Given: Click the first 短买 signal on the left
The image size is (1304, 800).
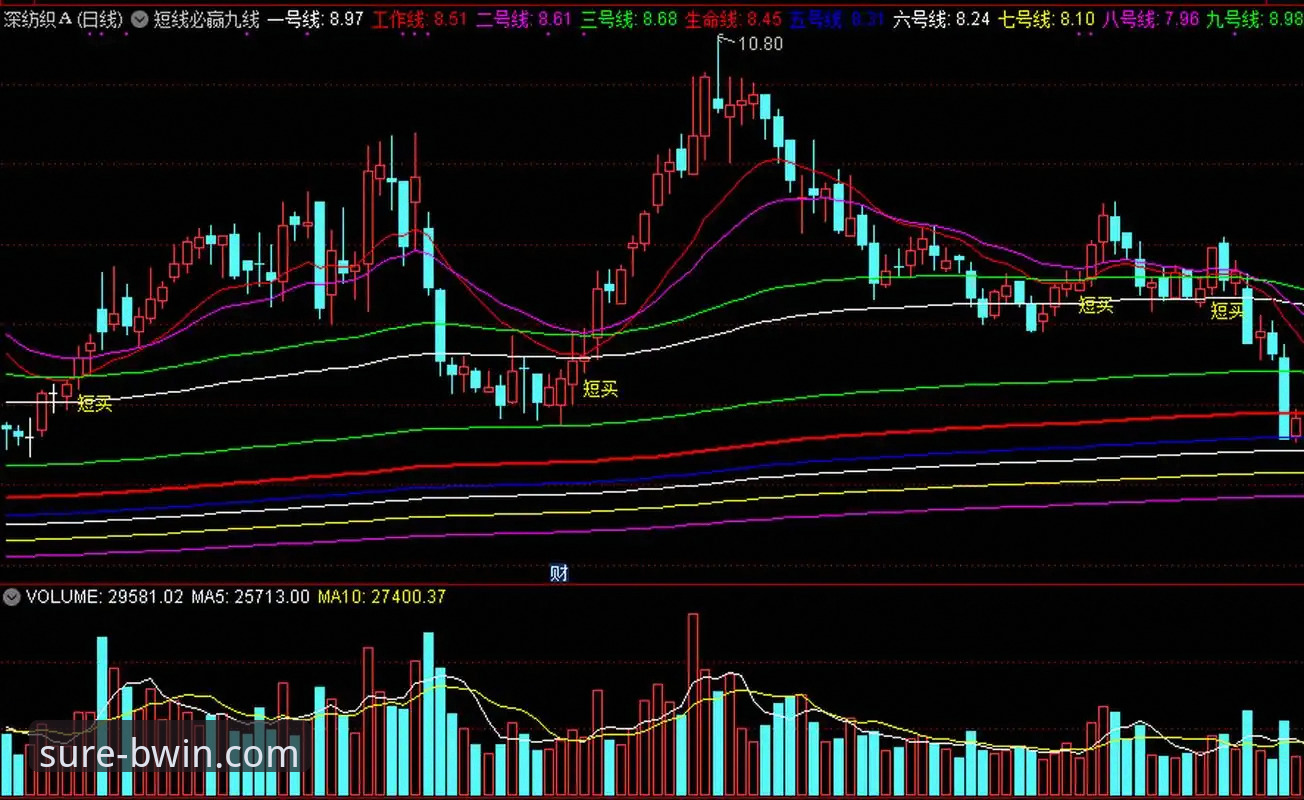Looking at the screenshot, I should pyautogui.click(x=95, y=404).
